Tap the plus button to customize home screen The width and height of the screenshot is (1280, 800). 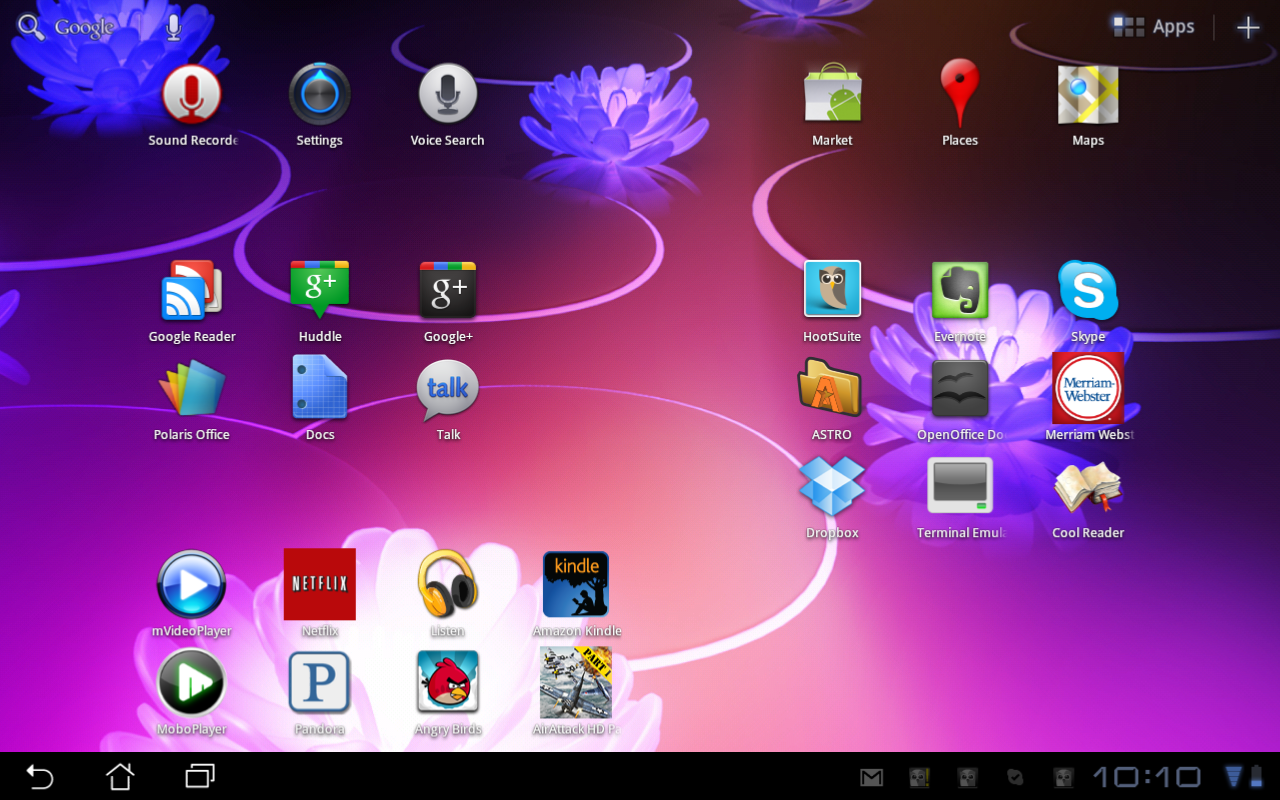point(1248,28)
